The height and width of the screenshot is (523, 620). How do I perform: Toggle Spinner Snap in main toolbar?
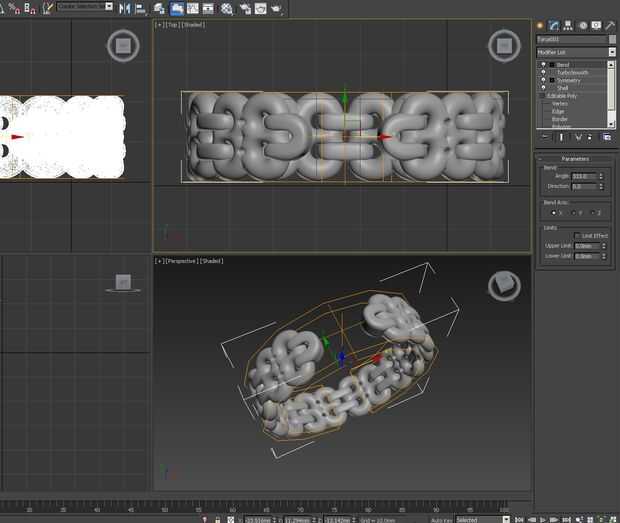30,8
